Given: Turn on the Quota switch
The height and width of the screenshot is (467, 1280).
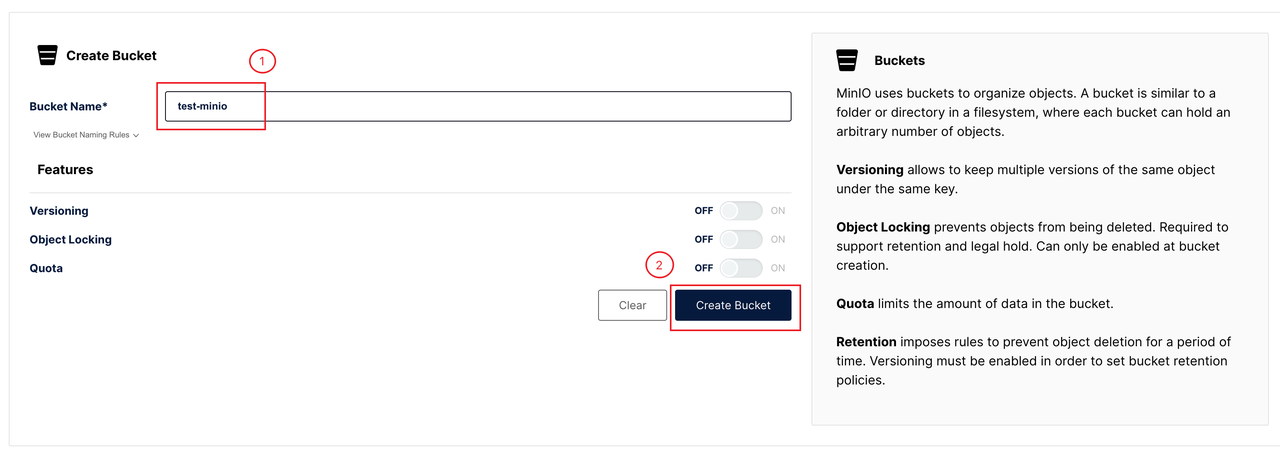Looking at the screenshot, I should [741, 268].
